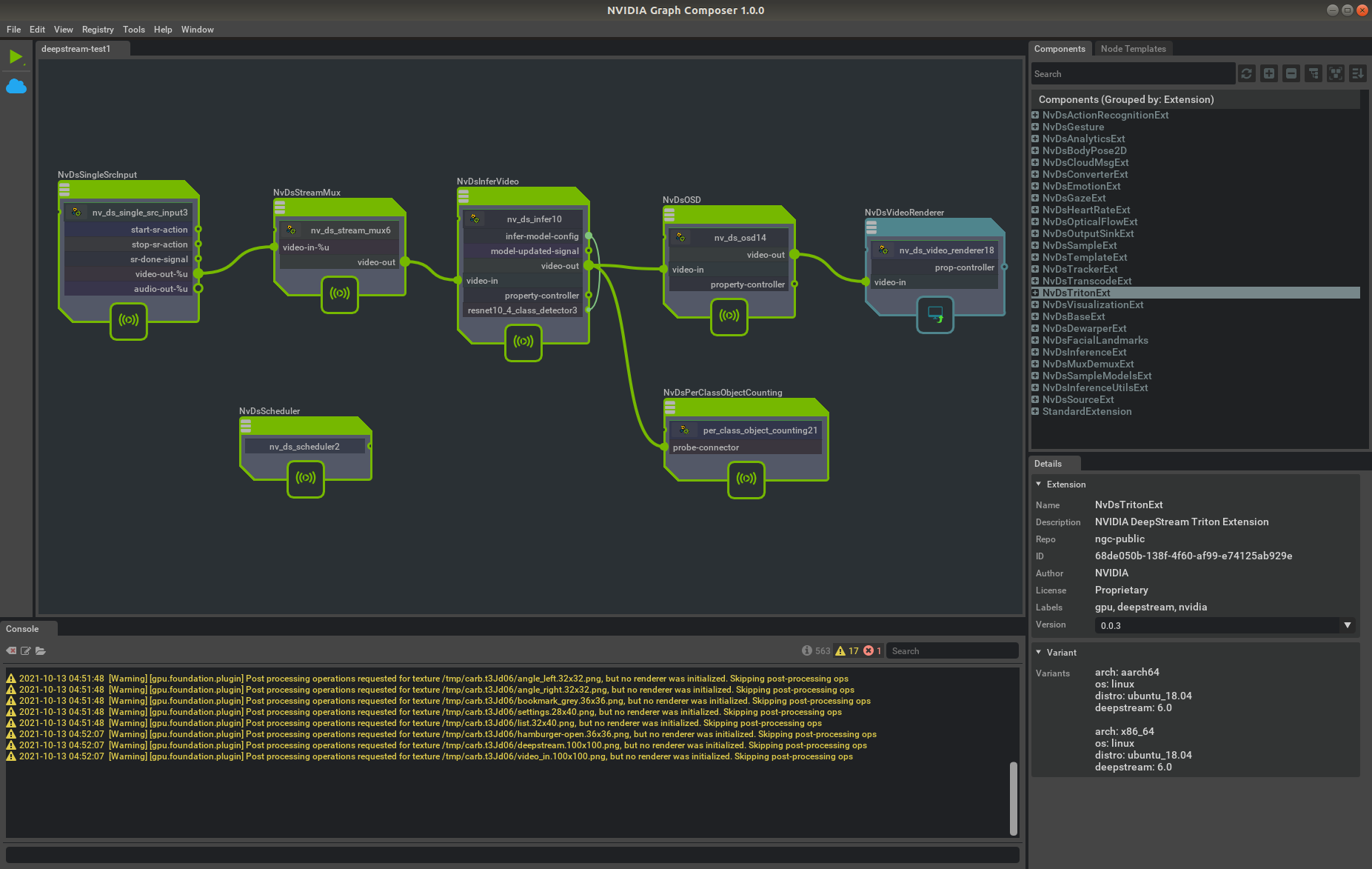Click the blue cloud icon in sidebar

tap(16, 87)
